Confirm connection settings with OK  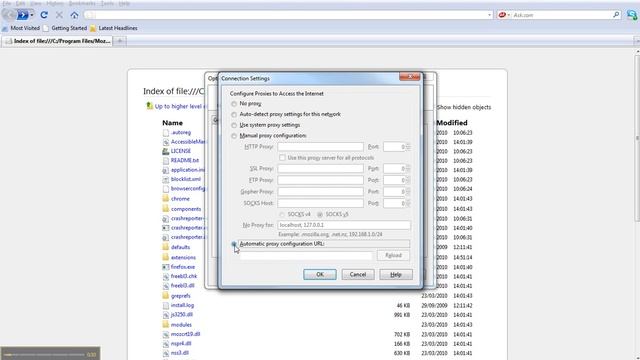320,274
